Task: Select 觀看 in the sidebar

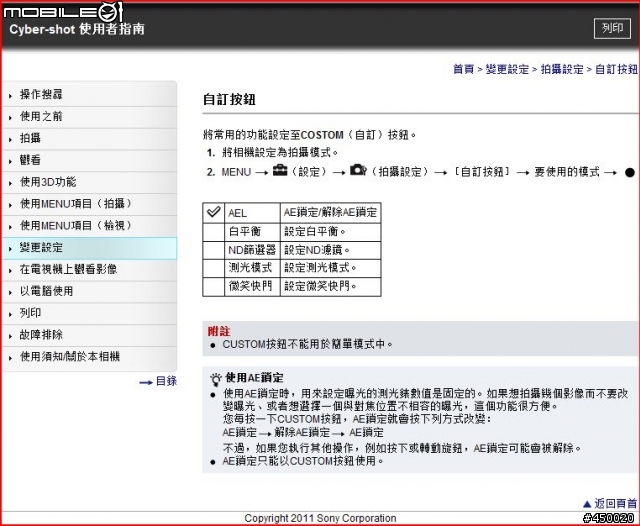Action: [90, 160]
